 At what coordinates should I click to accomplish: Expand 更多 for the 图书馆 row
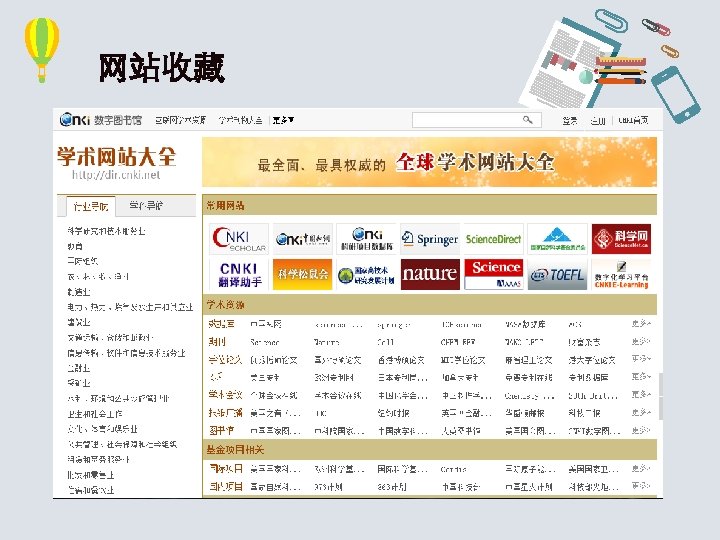pyautogui.click(x=641, y=430)
